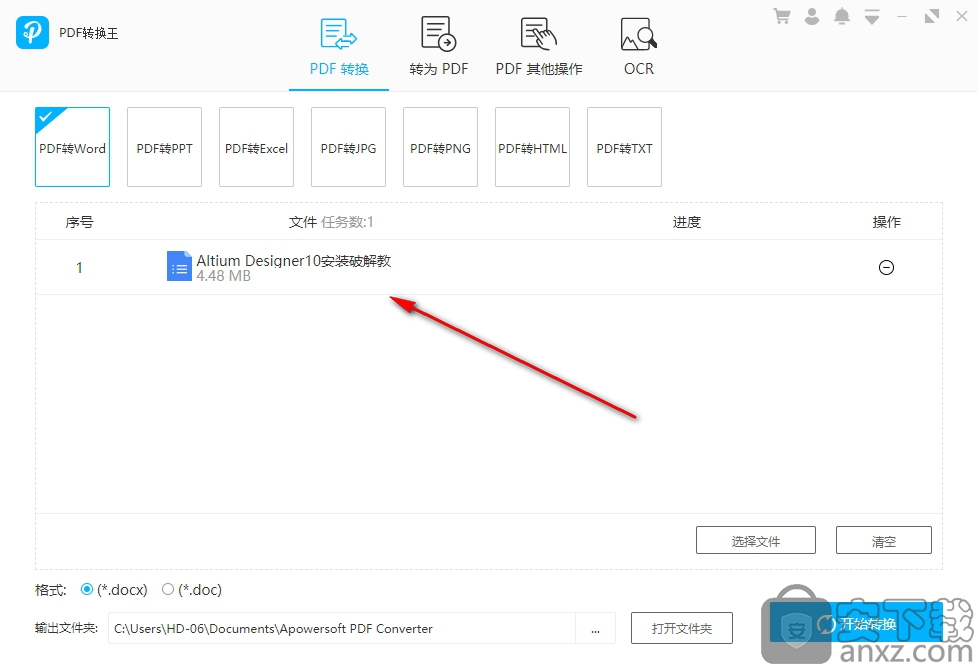Click the 4.48 MB file size text
The image size is (978, 668).
(223, 276)
